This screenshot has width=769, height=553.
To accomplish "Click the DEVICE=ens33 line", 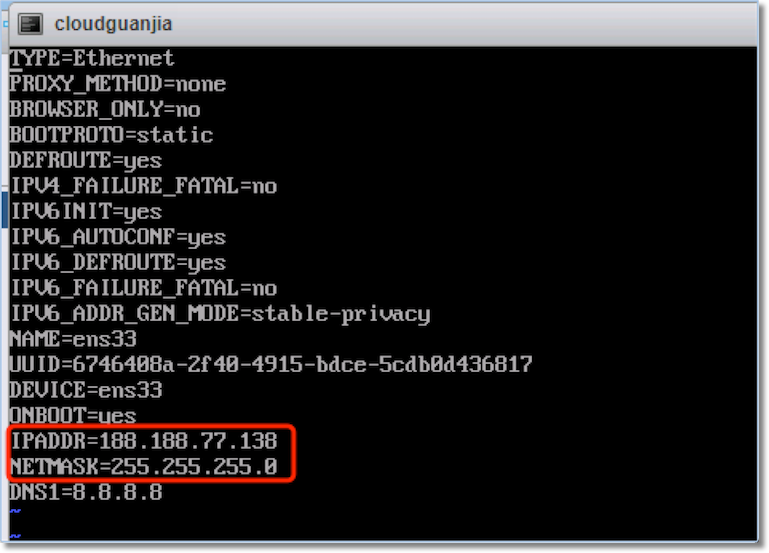I will click(86, 390).
